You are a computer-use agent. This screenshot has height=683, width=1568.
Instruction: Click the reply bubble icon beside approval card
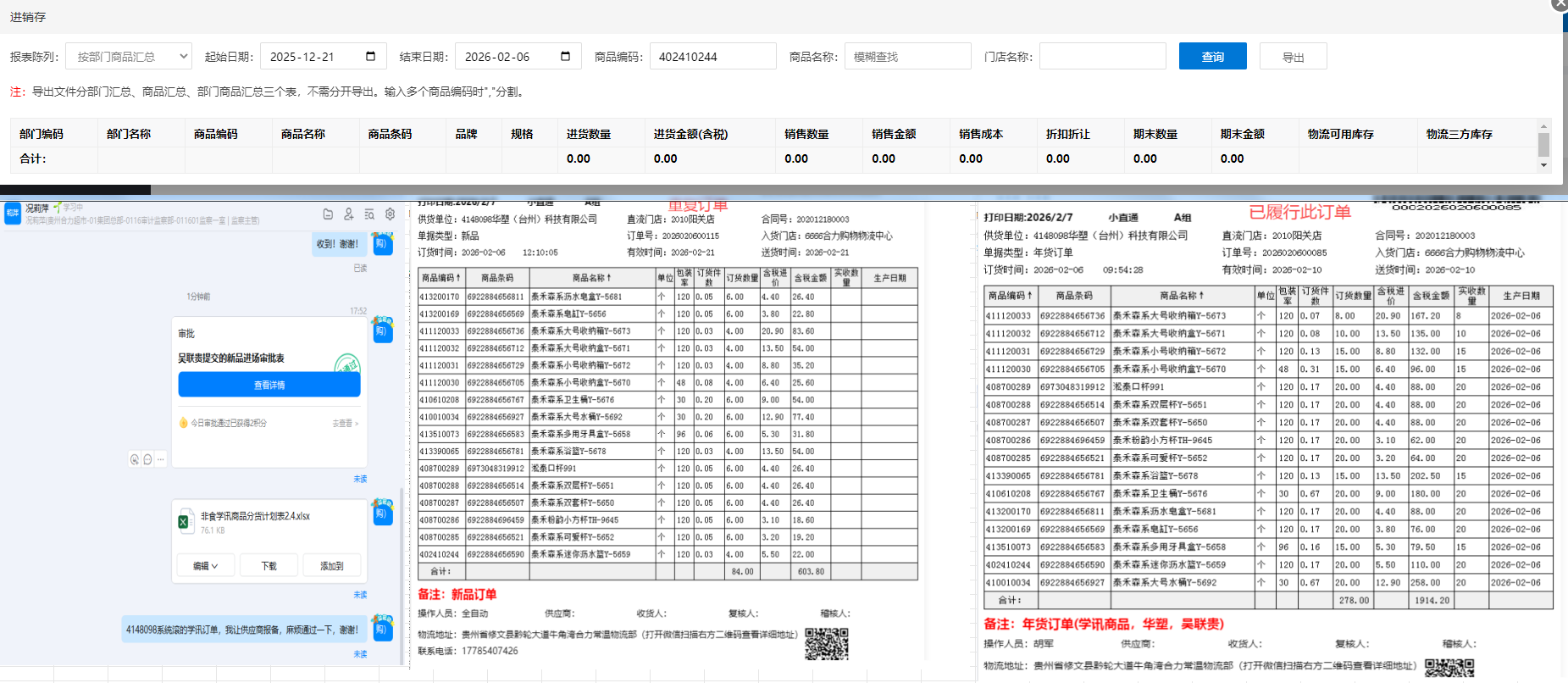147,459
